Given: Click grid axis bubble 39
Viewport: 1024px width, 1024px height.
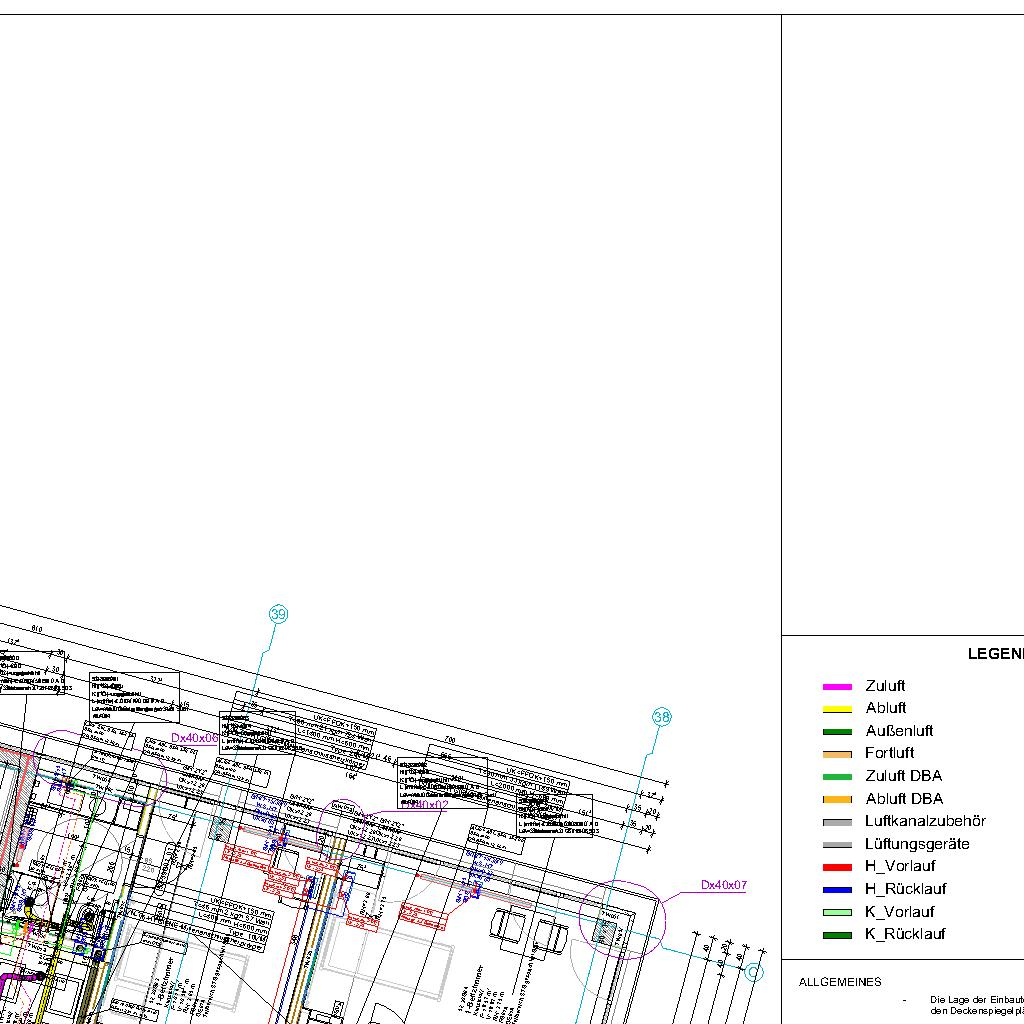Looking at the screenshot, I should pos(278,614).
